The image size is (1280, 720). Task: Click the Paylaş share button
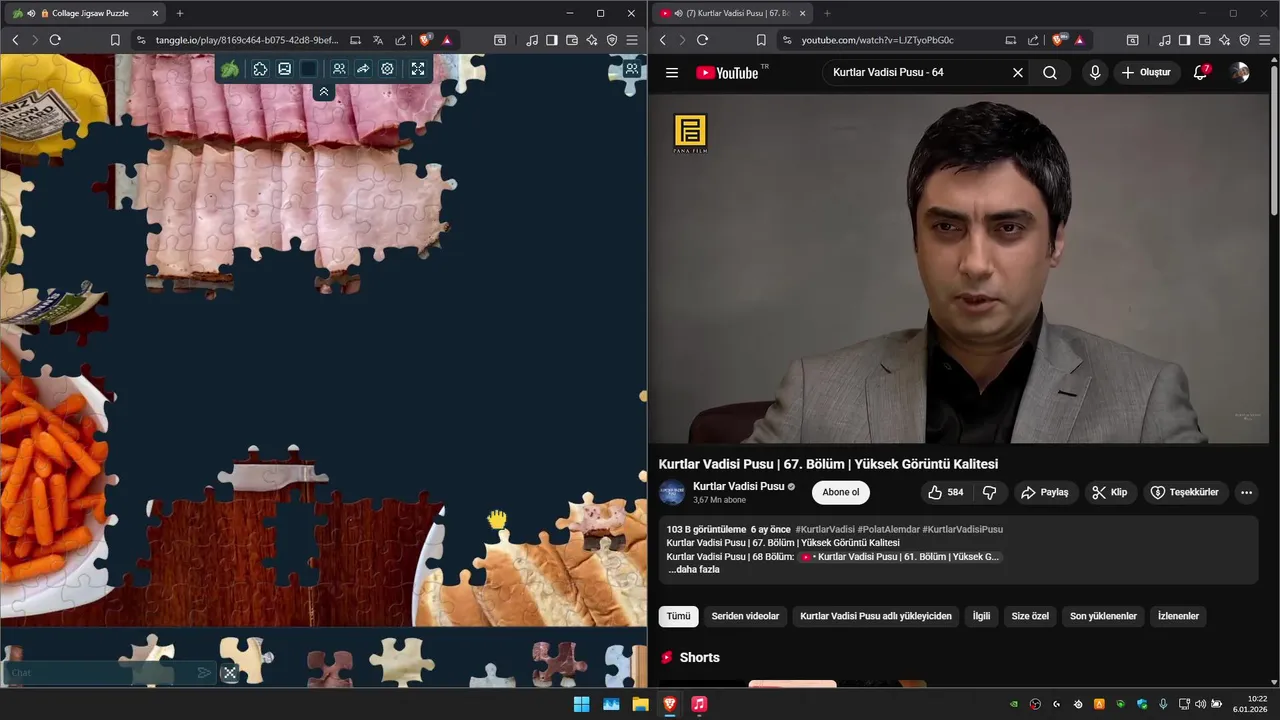(x=1044, y=492)
